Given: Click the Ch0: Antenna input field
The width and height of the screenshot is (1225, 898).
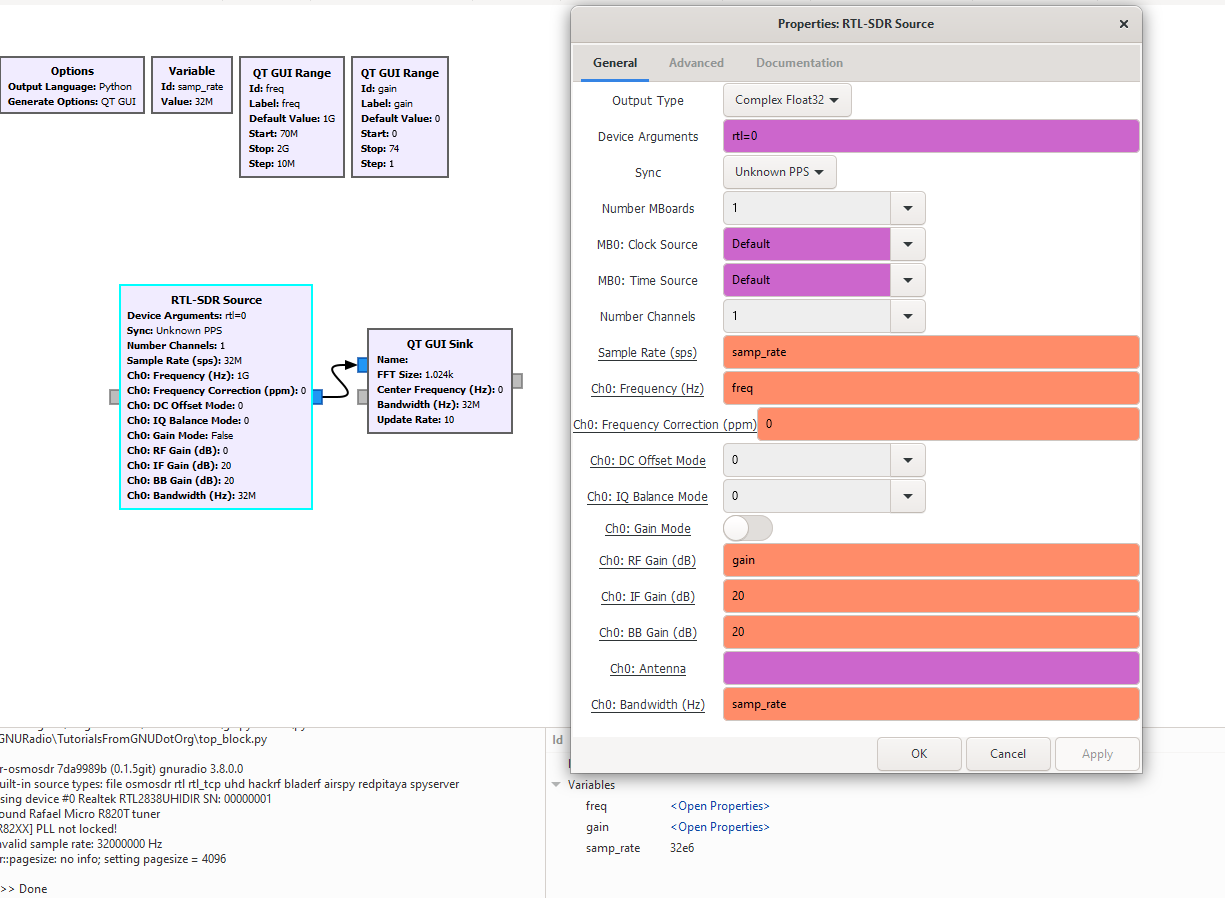Looking at the screenshot, I should (x=931, y=668).
